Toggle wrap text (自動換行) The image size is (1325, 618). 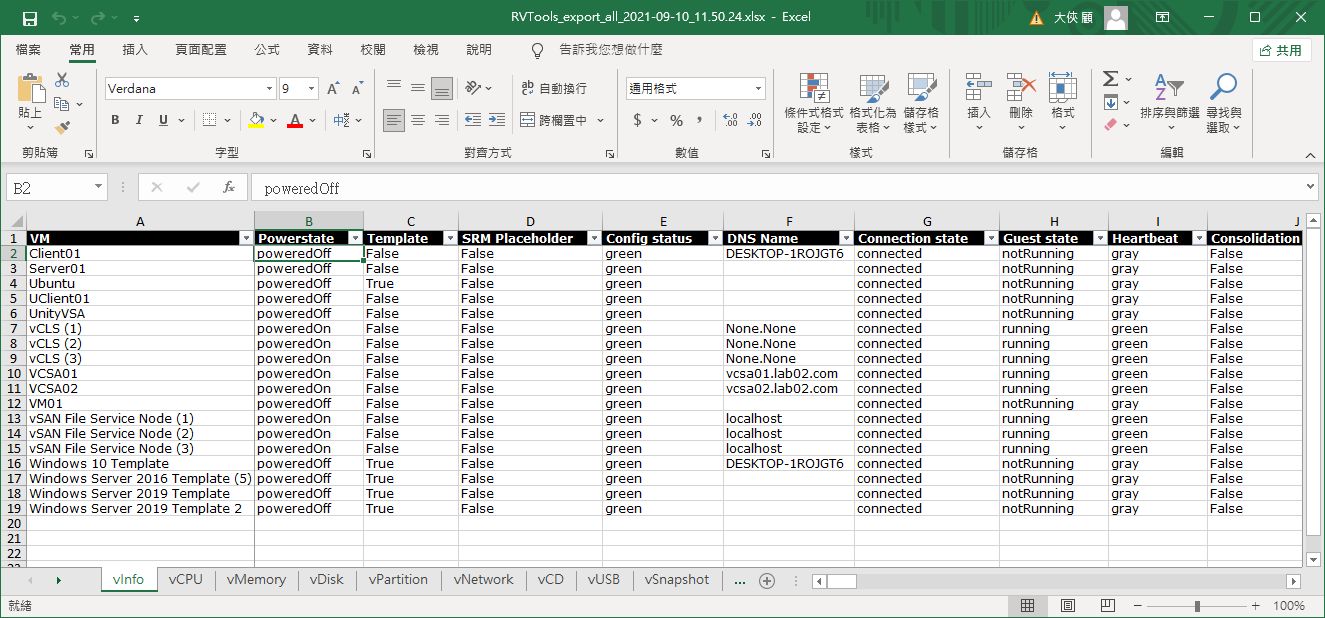[553, 88]
